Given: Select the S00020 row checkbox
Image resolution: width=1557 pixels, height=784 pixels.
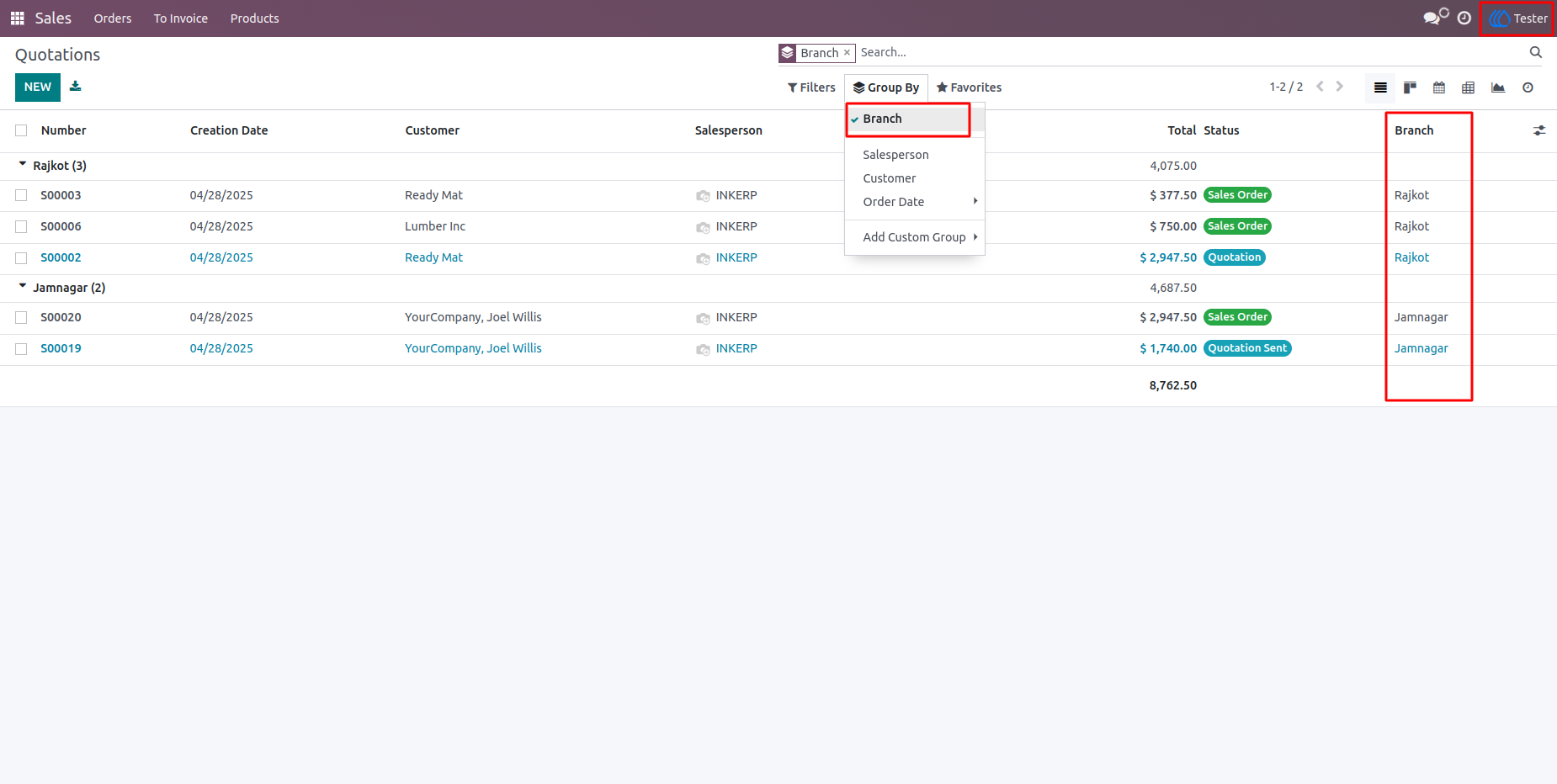Looking at the screenshot, I should tap(21, 317).
